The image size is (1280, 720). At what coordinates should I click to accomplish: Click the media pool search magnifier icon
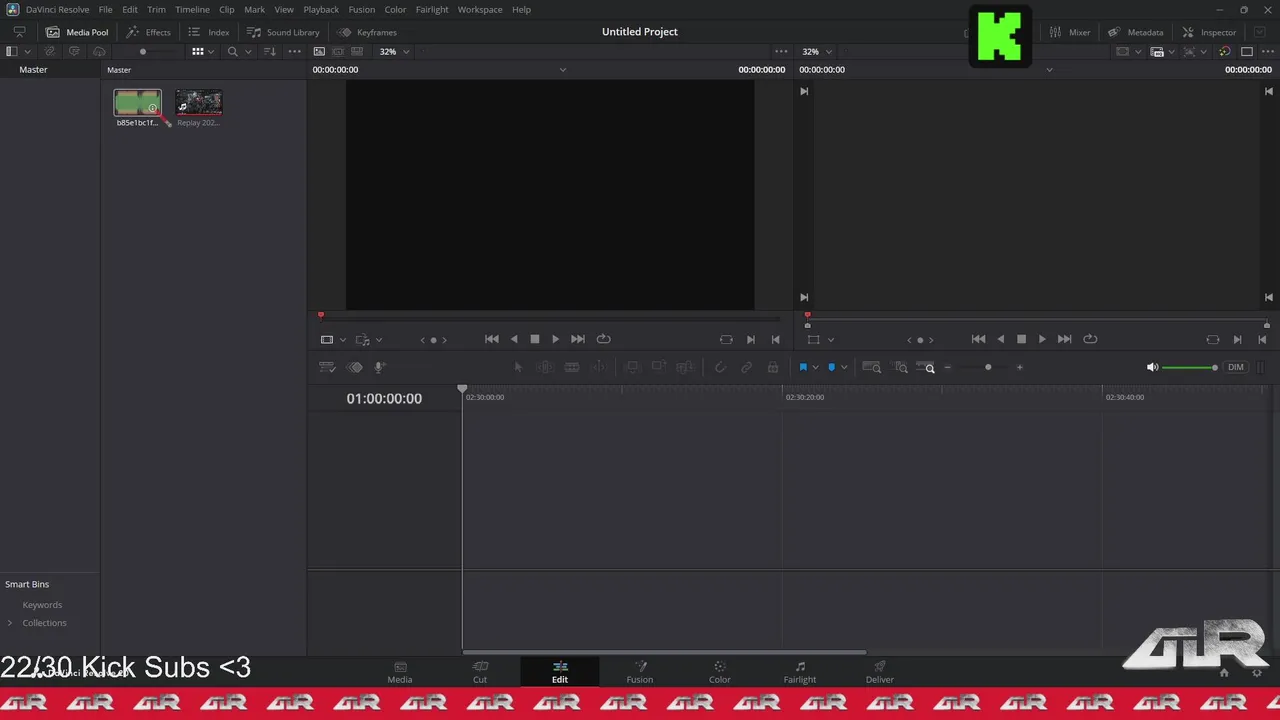pos(233,51)
